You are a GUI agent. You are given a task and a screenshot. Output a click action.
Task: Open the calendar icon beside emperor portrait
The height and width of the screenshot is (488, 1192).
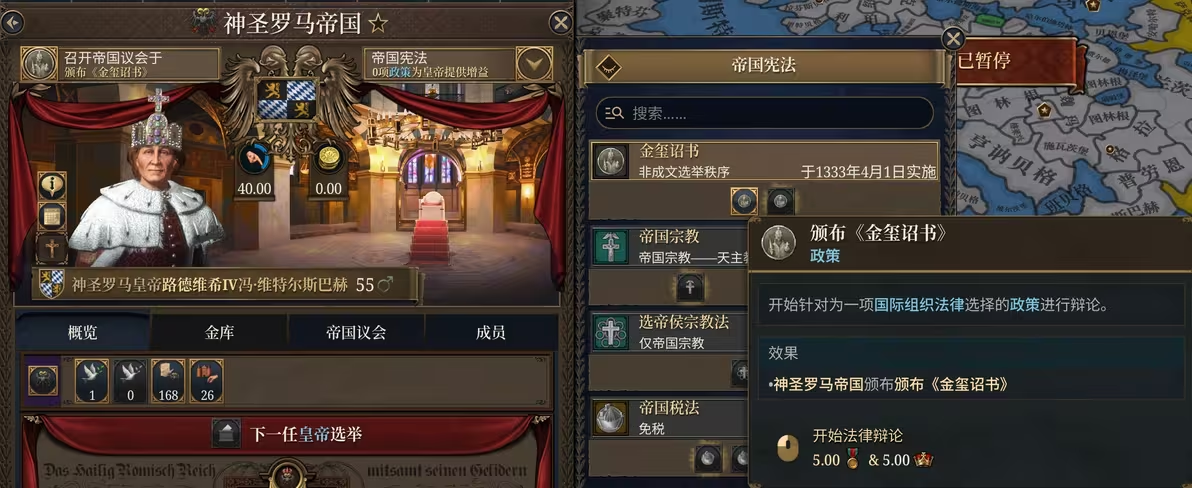pos(52,217)
